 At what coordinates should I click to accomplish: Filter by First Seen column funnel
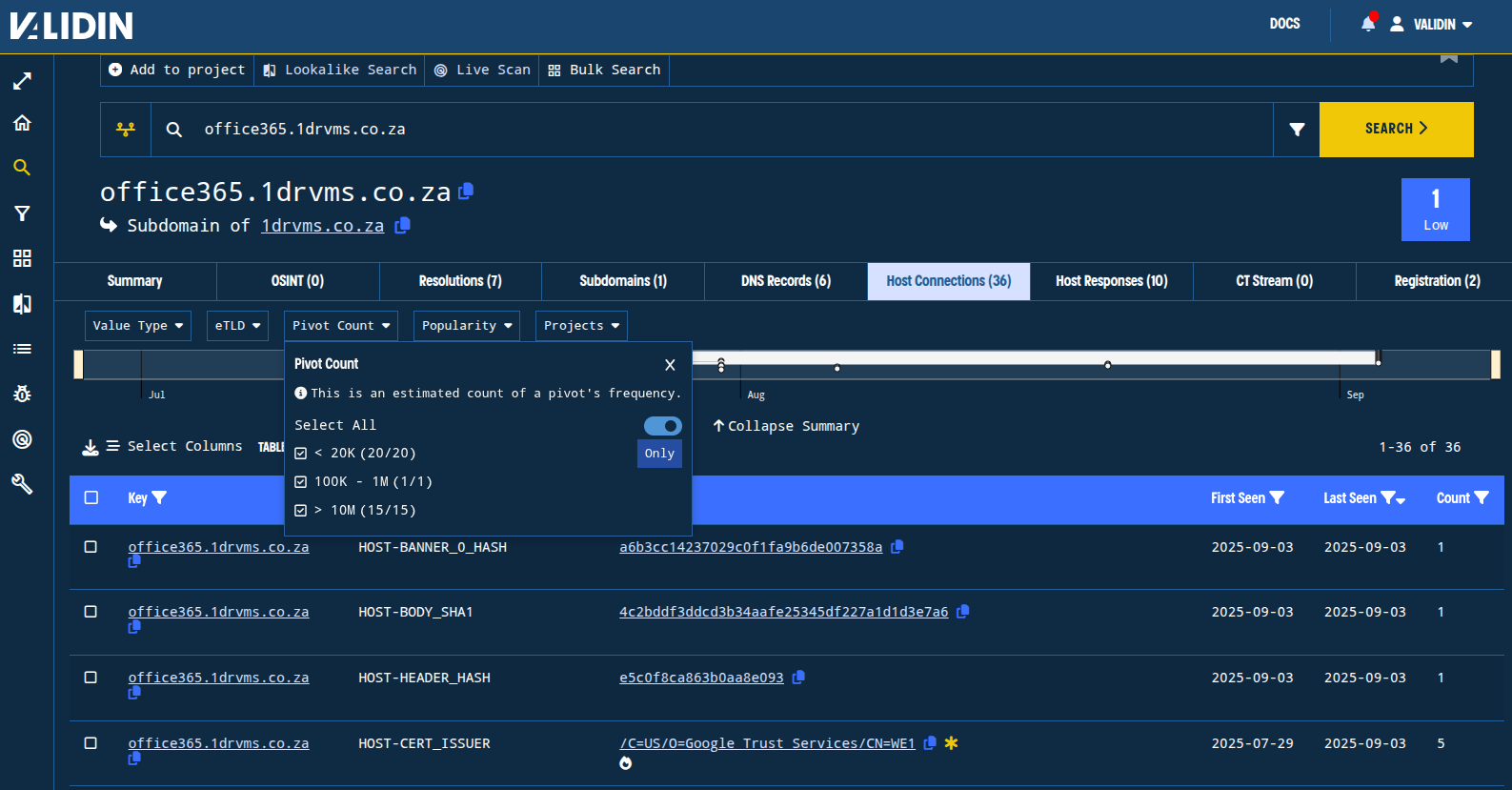[1277, 497]
